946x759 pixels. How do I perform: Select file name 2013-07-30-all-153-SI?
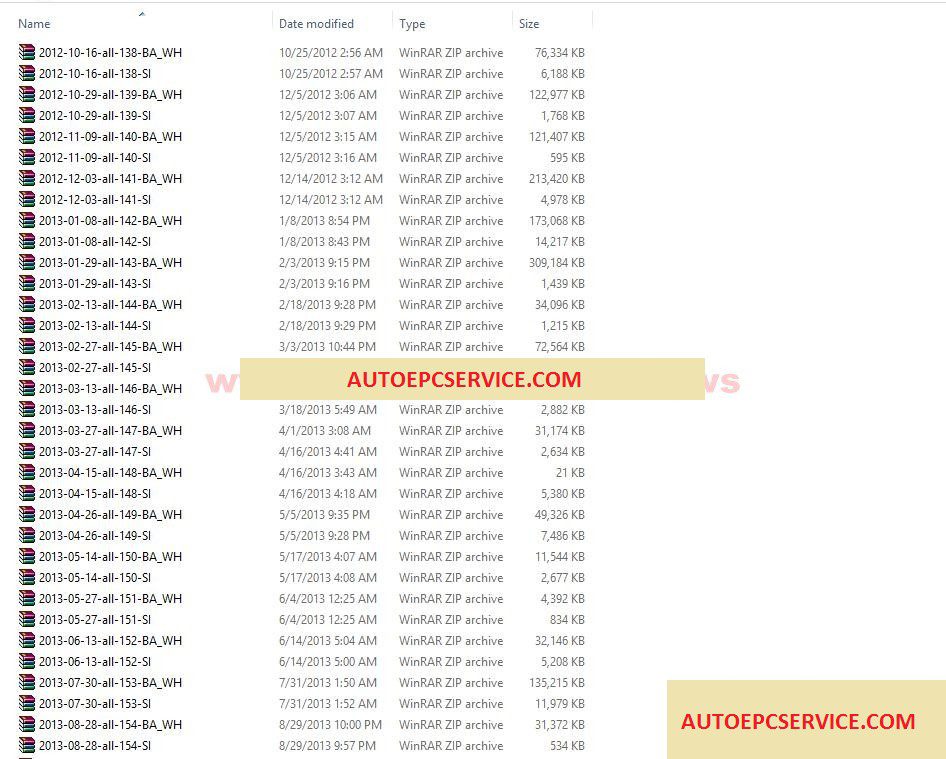(x=95, y=703)
